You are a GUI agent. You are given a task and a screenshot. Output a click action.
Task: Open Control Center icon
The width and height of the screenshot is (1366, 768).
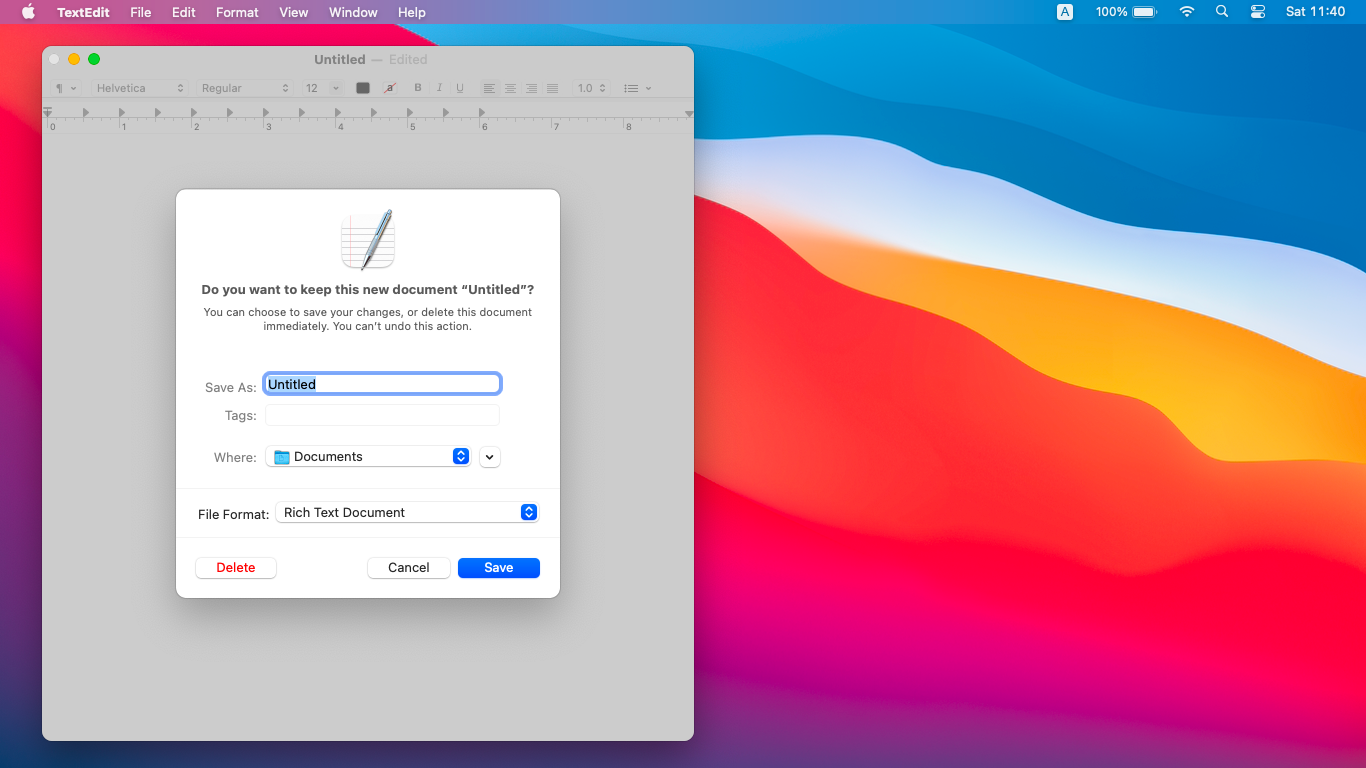(1258, 12)
